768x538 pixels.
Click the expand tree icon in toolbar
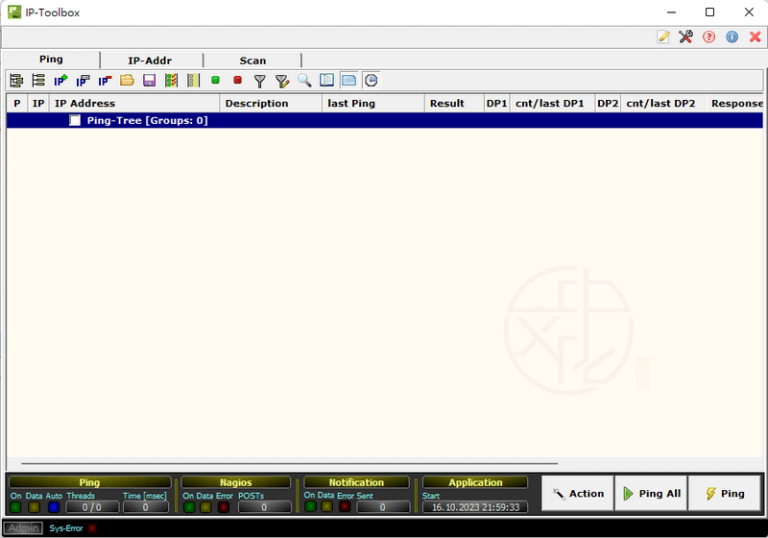tap(16, 80)
